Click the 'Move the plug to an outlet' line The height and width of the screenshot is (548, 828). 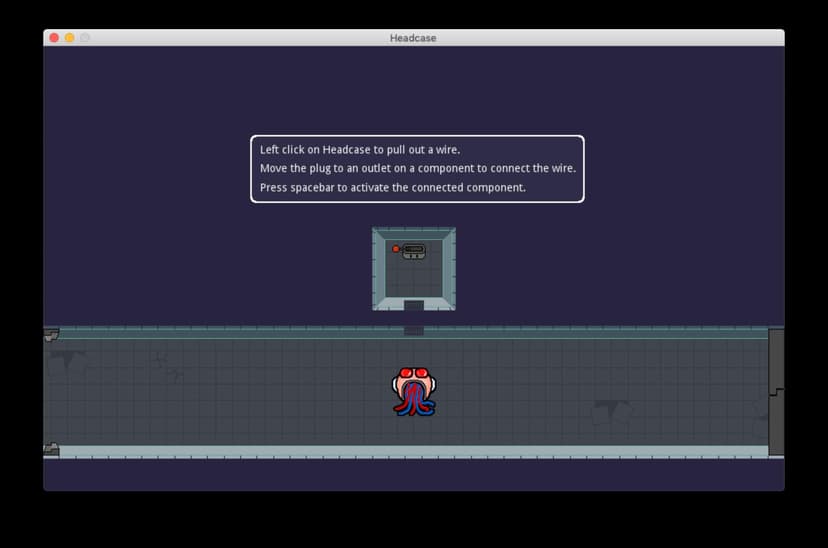[418, 168]
